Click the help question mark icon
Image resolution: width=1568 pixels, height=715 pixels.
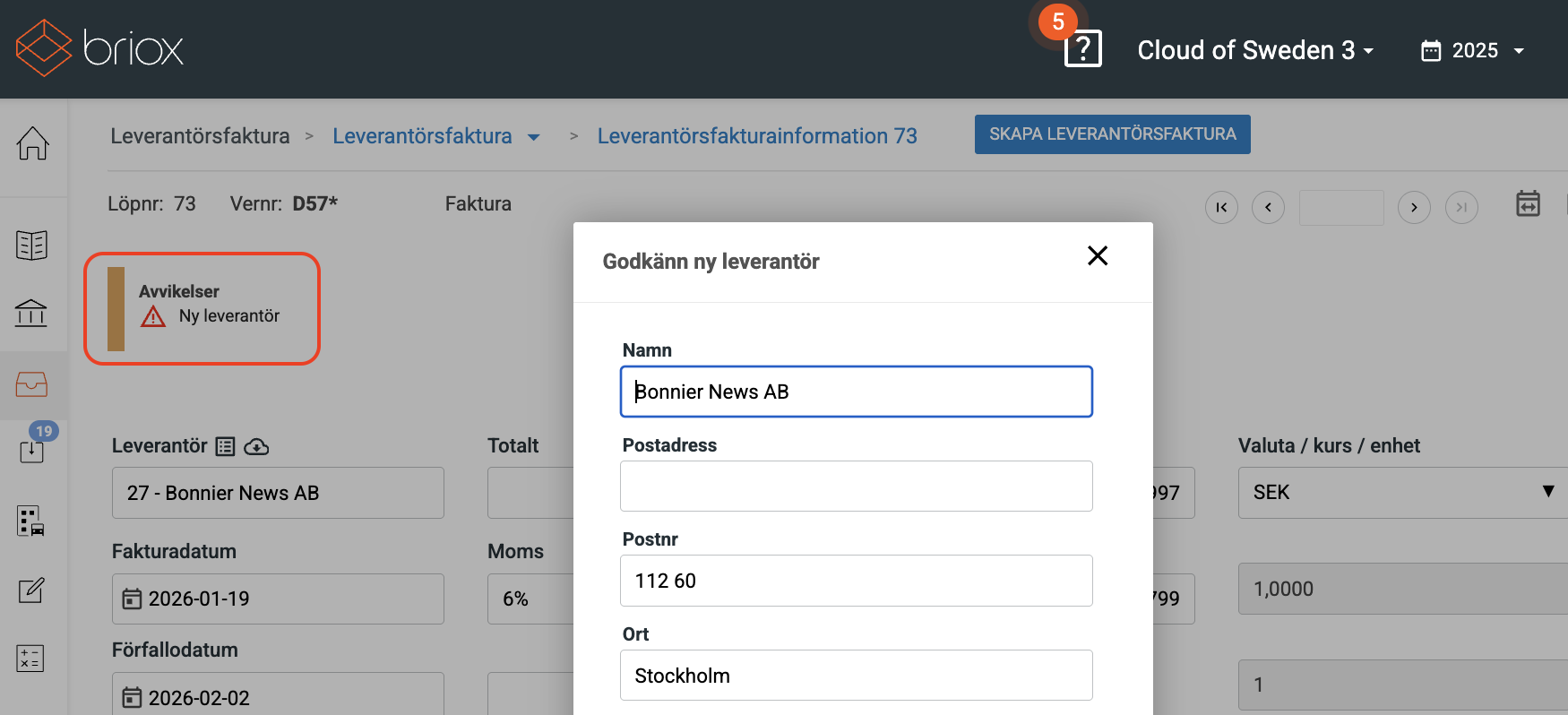(x=1082, y=48)
